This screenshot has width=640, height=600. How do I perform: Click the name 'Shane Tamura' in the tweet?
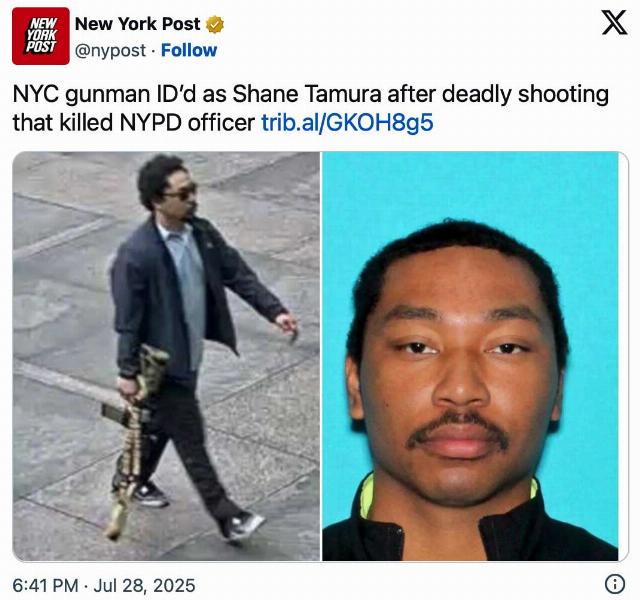[307, 94]
